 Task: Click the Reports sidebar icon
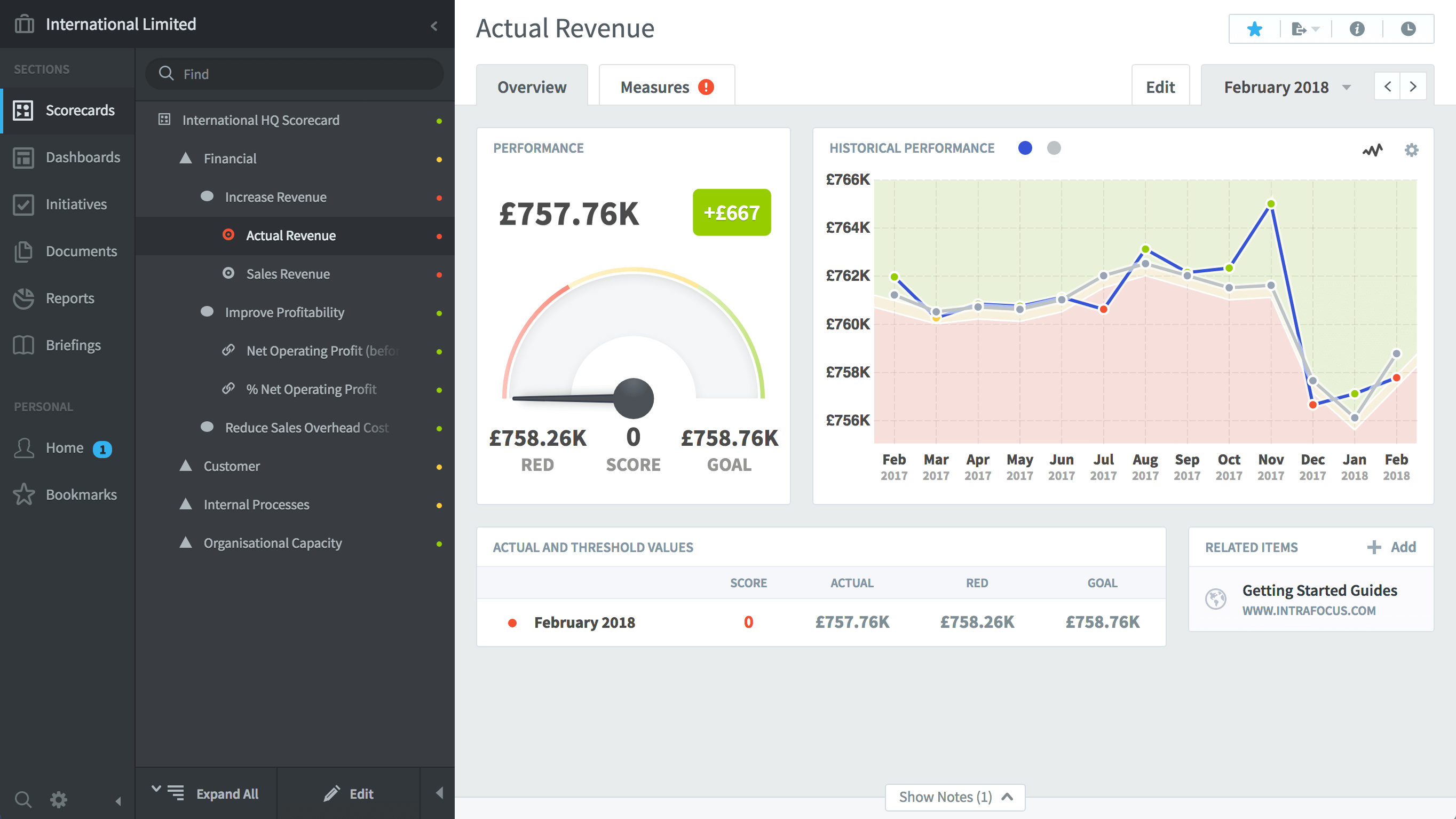[23, 298]
